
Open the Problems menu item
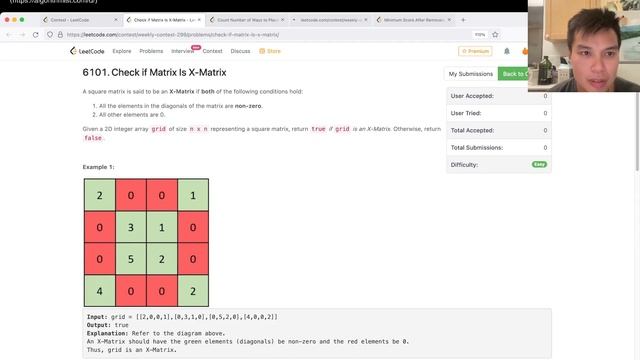151,51
